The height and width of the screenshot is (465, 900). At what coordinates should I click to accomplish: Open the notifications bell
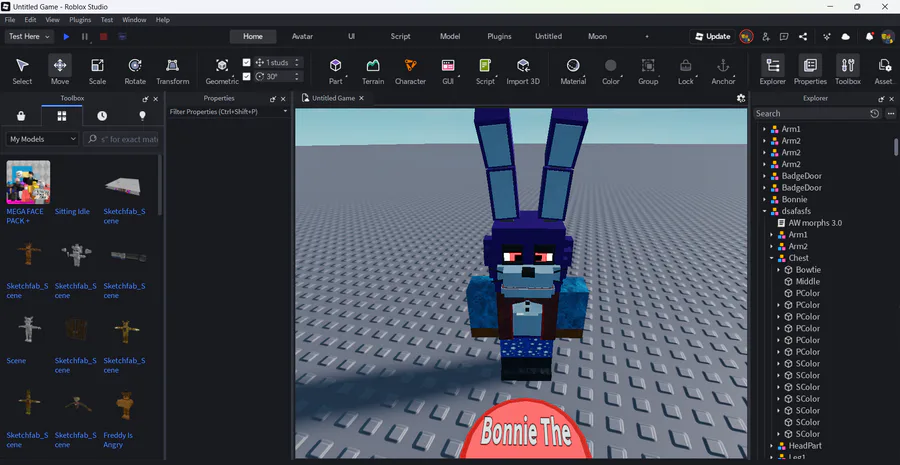[x=869, y=36]
